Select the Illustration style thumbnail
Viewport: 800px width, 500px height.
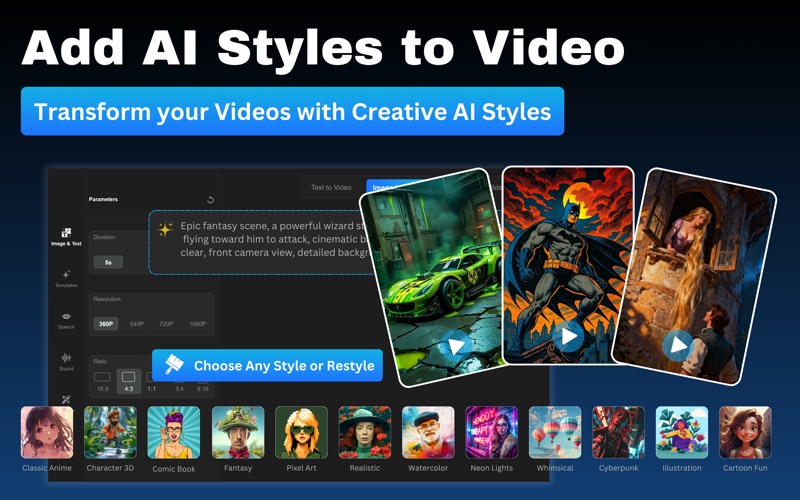point(682,433)
